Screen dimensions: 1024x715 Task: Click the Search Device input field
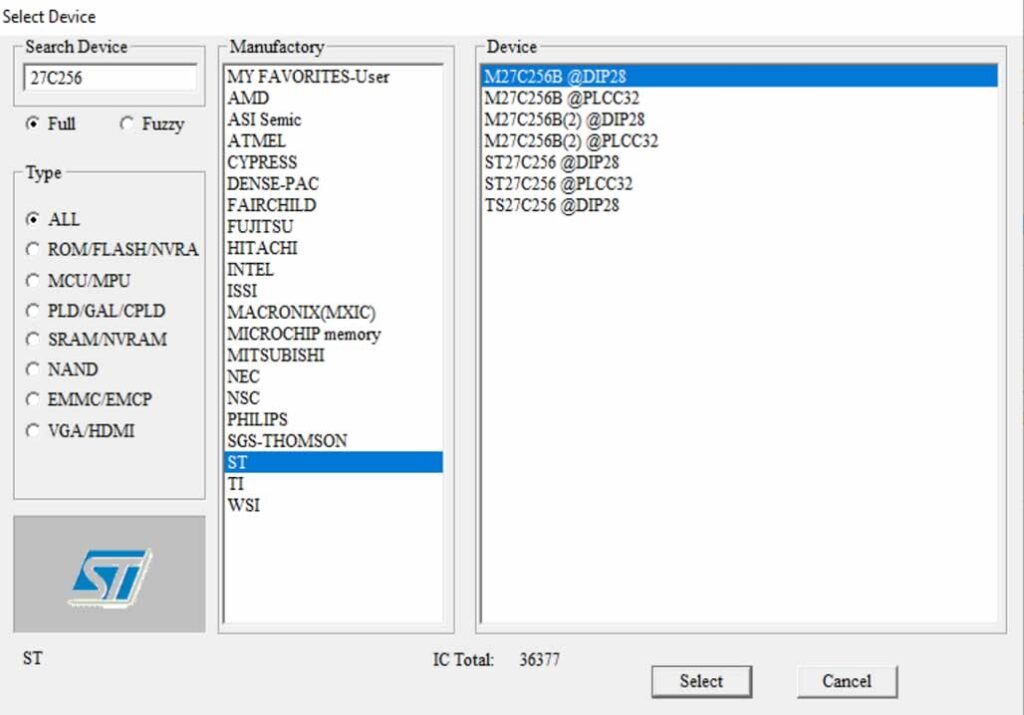[x=110, y=78]
